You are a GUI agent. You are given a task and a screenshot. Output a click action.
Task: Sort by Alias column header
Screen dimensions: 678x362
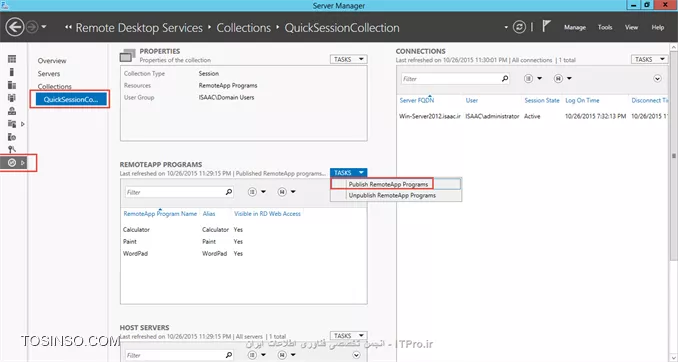pyautogui.click(x=209, y=214)
